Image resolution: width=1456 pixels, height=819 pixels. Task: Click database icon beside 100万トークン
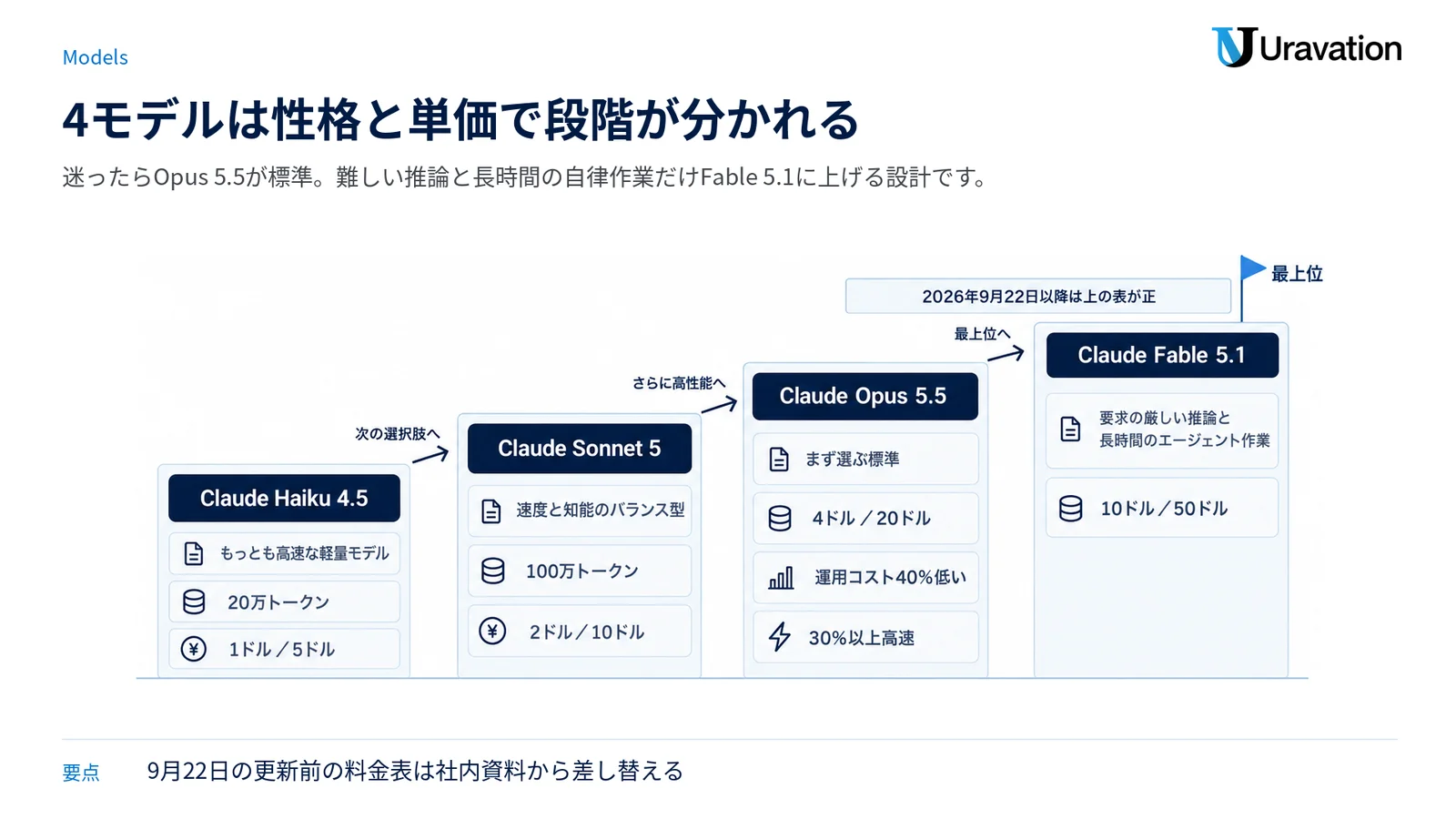(x=493, y=571)
